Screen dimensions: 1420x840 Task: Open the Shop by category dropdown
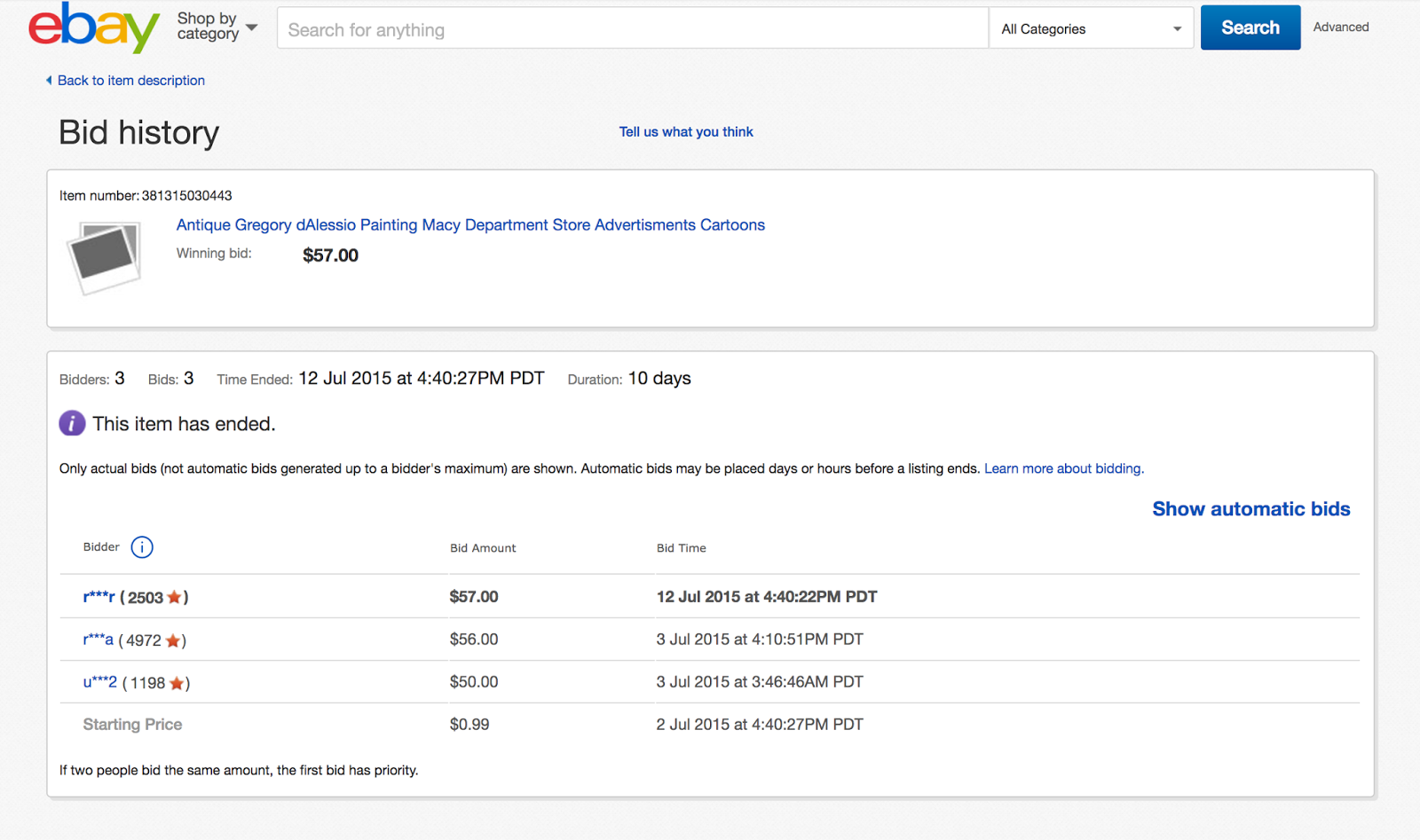(217, 27)
